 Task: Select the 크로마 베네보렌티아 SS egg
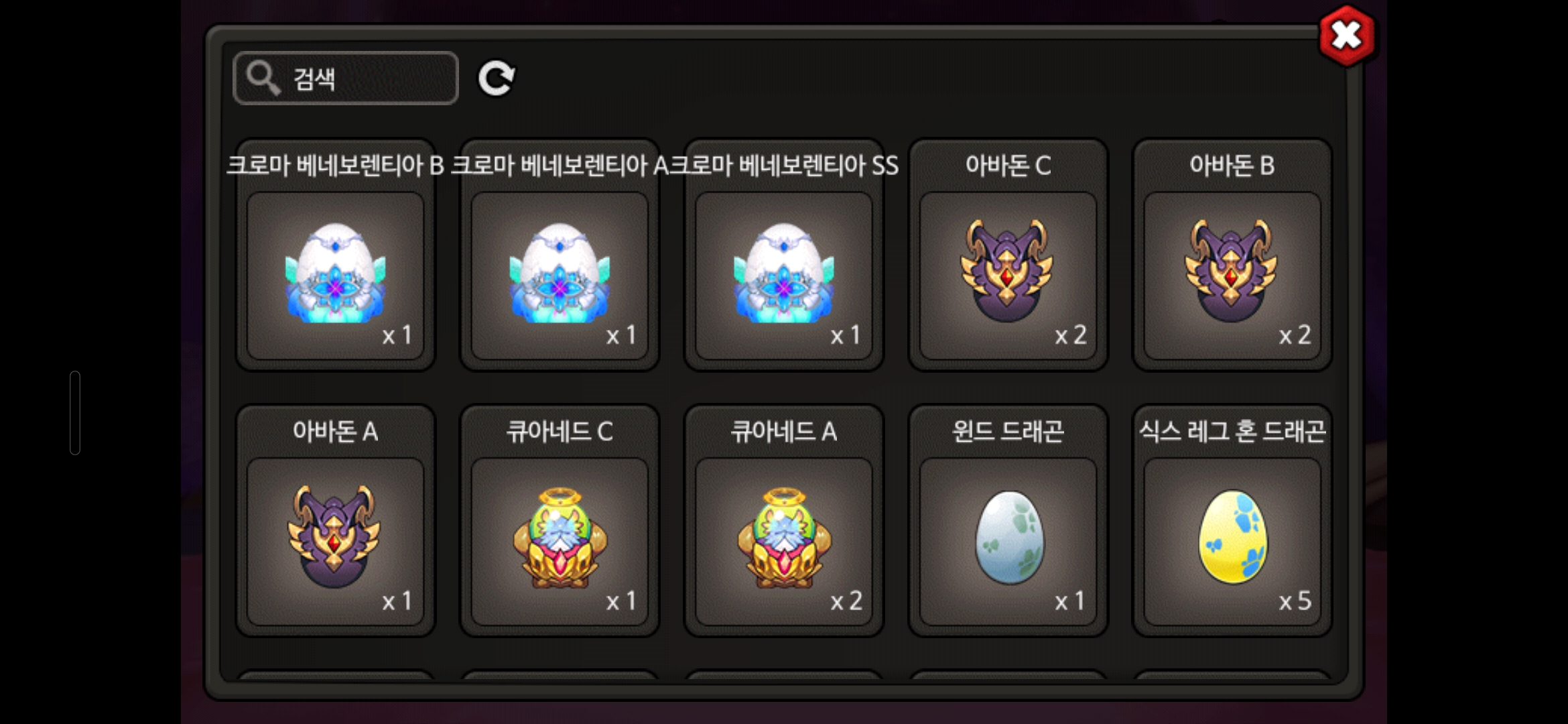pos(784,276)
